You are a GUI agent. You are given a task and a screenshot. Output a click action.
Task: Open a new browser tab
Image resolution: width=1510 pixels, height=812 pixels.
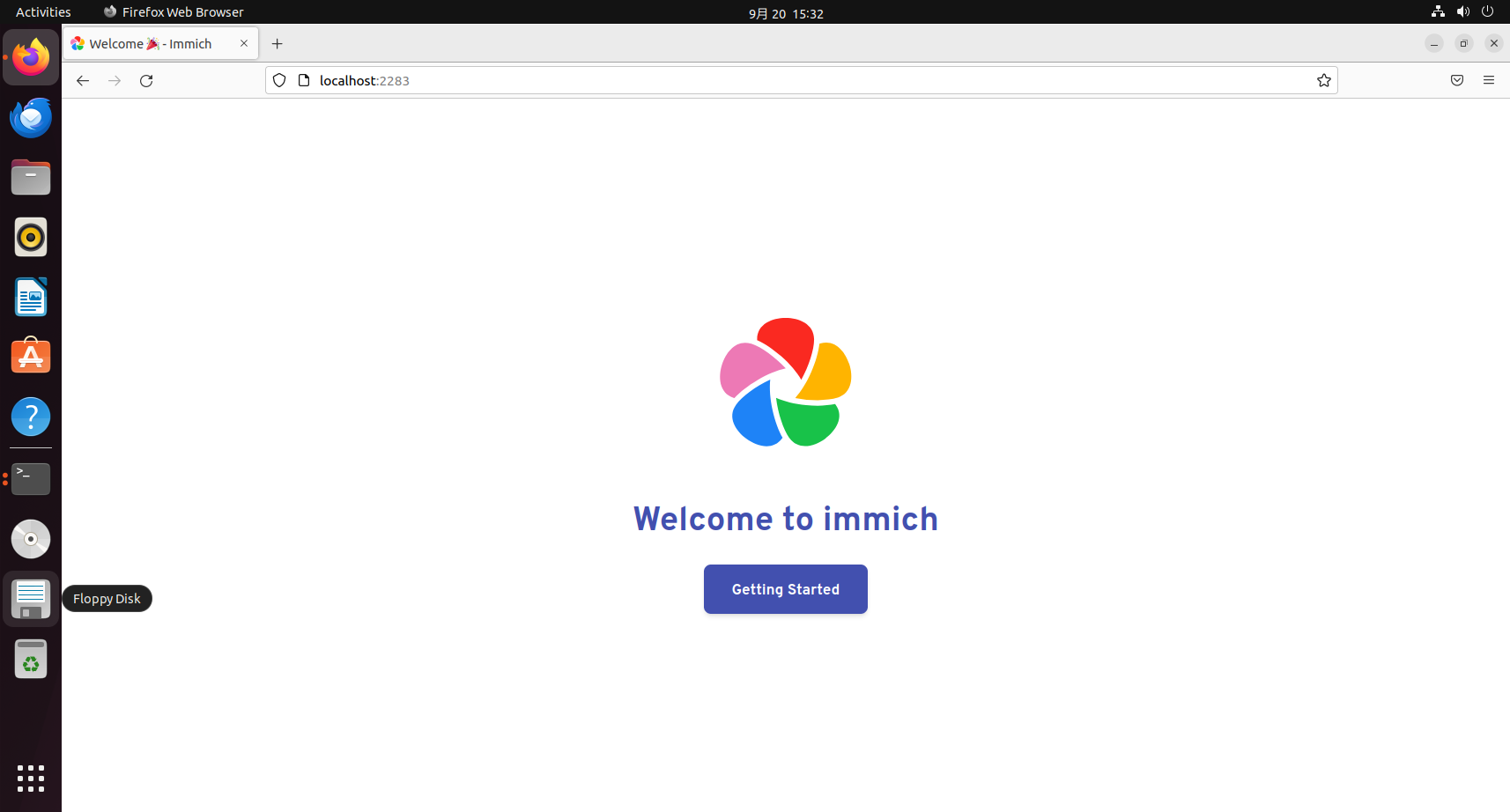[x=278, y=43]
